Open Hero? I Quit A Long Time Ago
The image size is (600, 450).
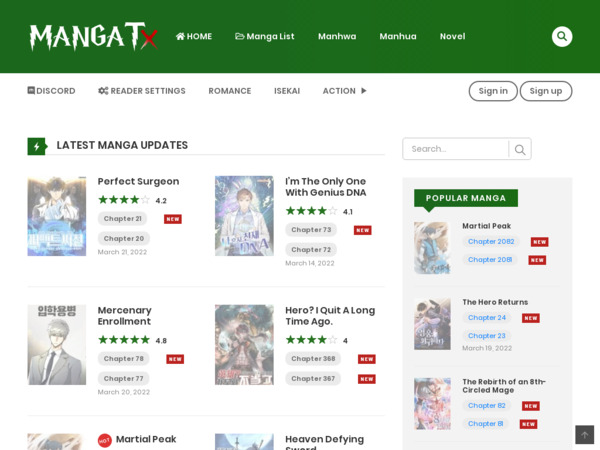(330, 316)
